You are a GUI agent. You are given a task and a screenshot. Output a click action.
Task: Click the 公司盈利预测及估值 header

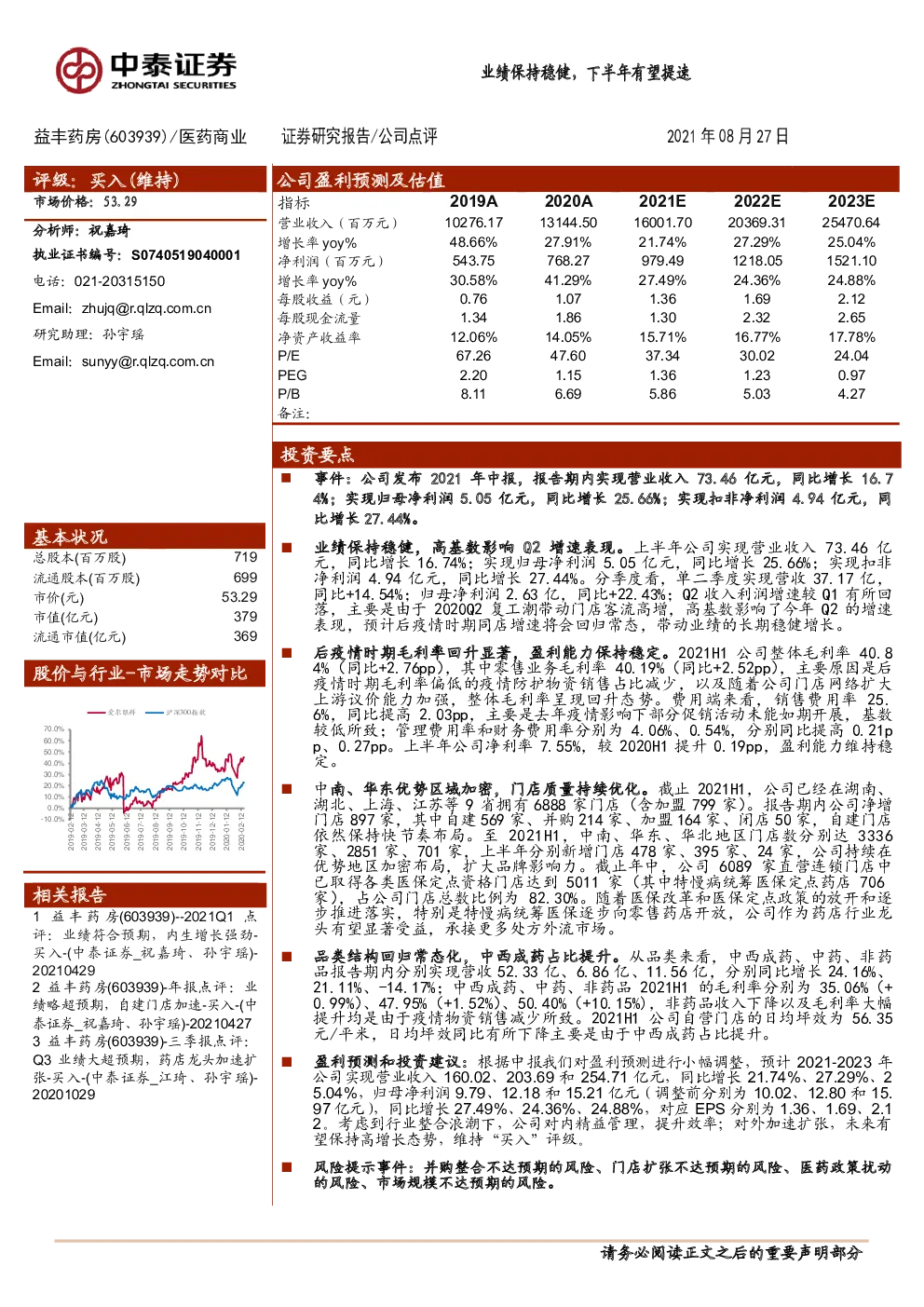point(587,179)
